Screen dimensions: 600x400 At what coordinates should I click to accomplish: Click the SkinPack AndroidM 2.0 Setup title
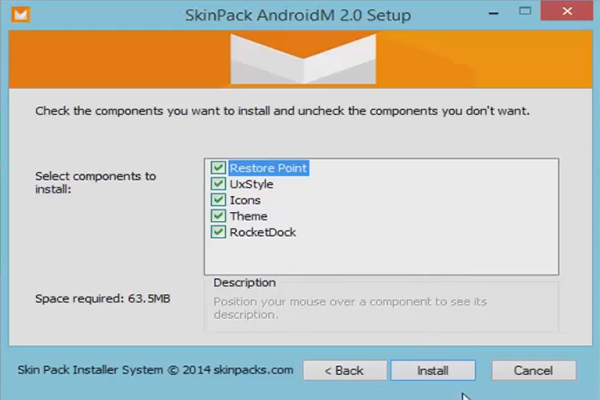[x=298, y=15]
